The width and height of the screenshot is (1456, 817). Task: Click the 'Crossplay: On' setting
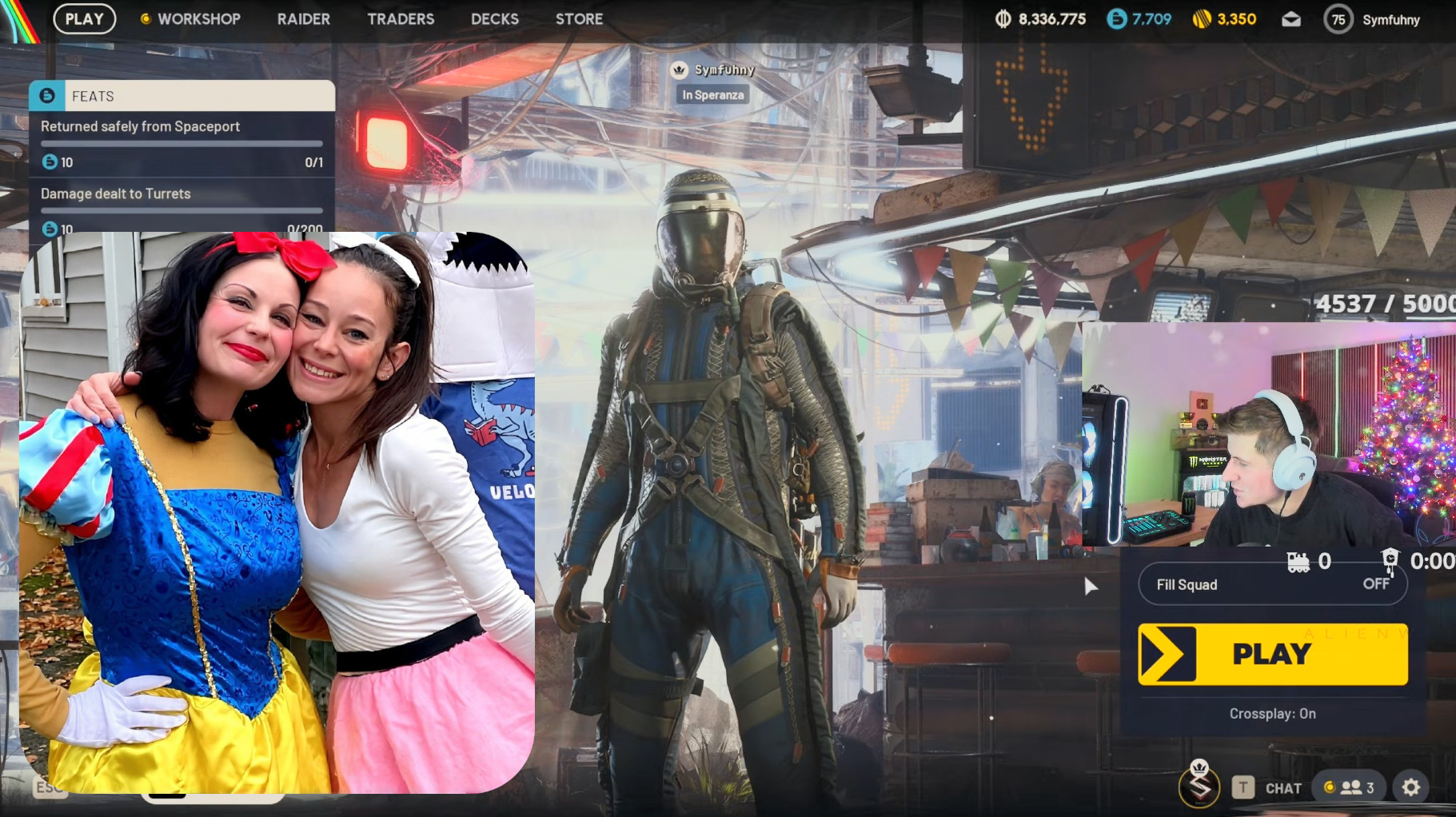[x=1273, y=714]
